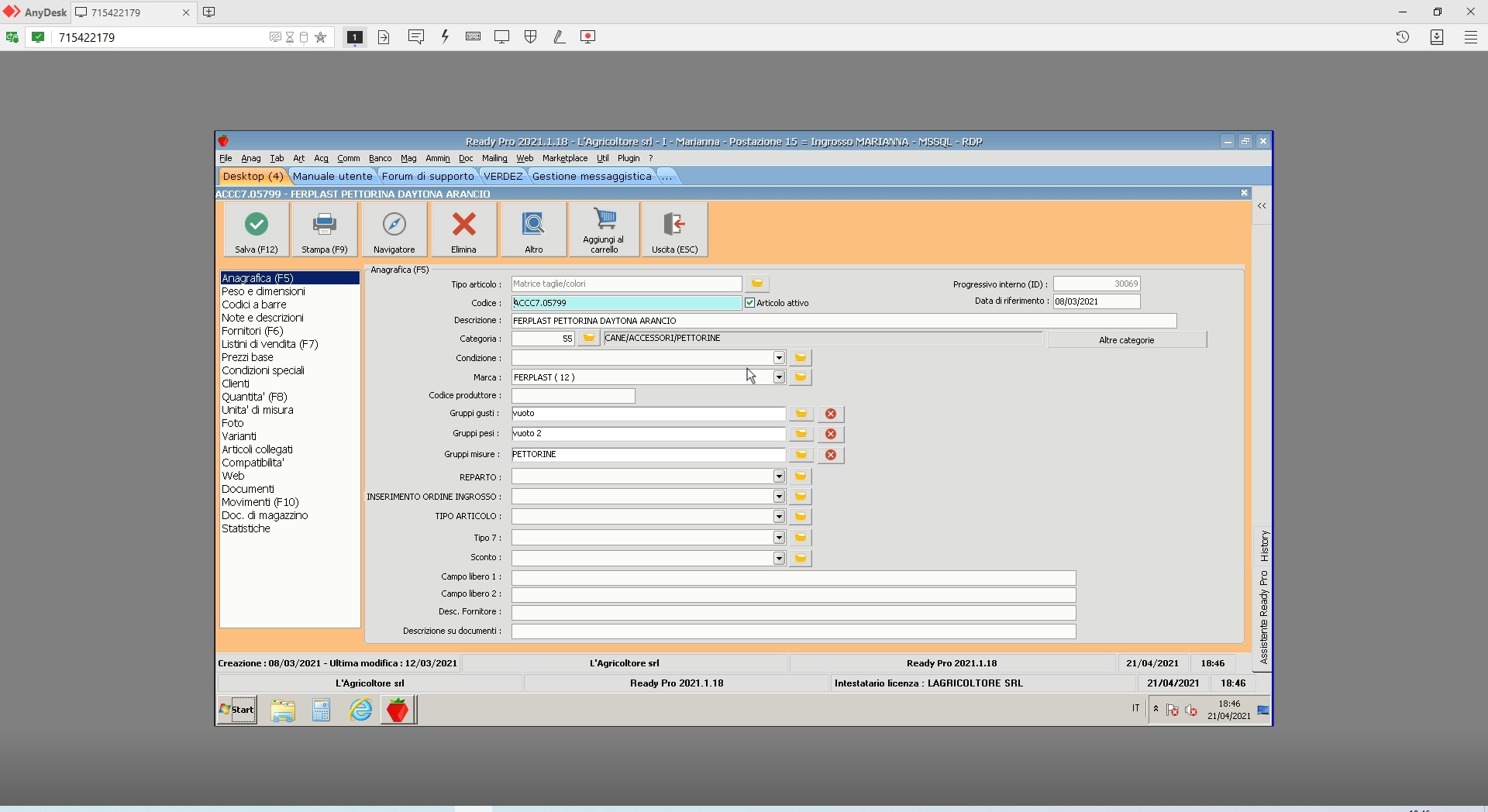Image resolution: width=1488 pixels, height=812 pixels.
Task: Click Aggiungi al carrello cart icon
Action: [604, 219]
